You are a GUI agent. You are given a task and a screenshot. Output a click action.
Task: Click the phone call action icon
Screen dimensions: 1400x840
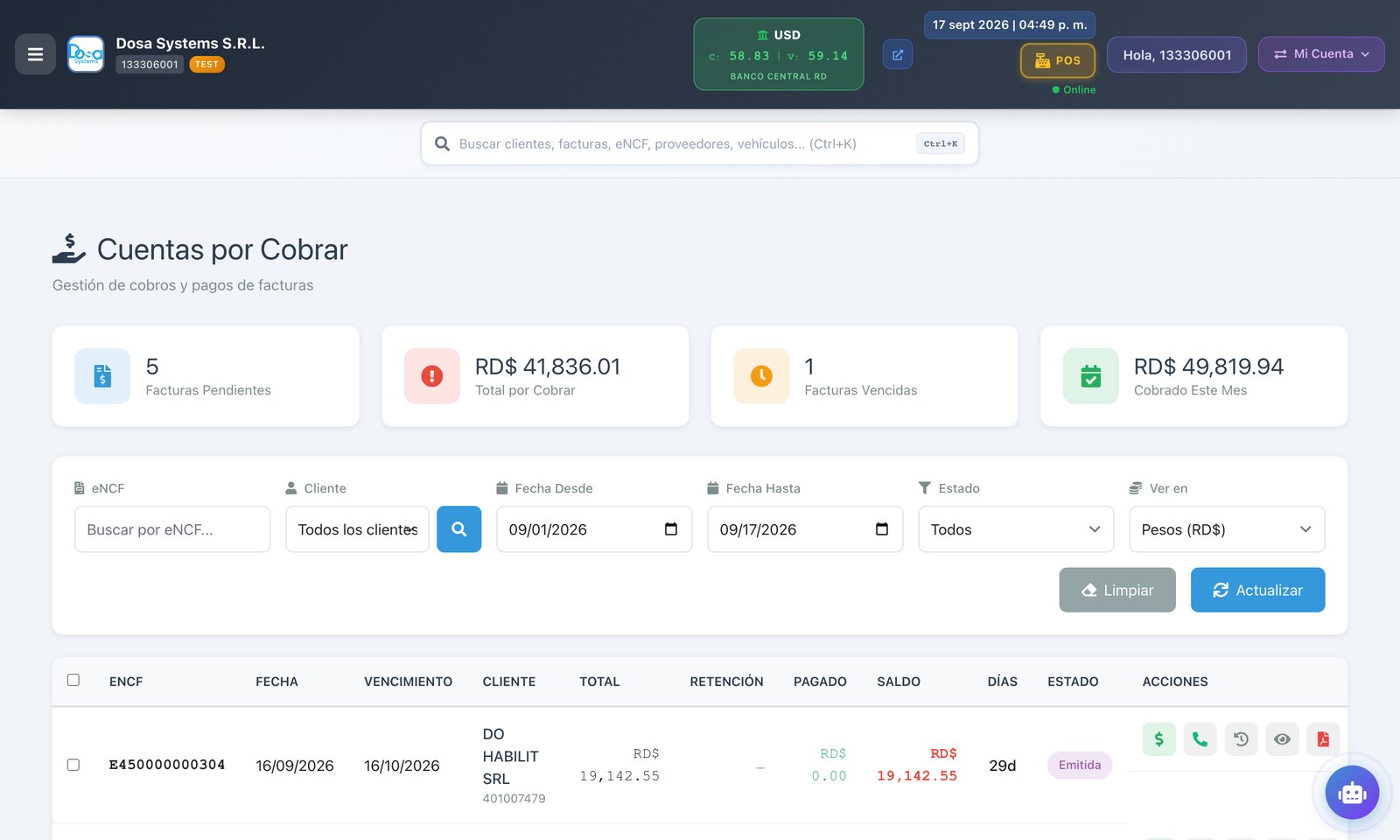1200,739
